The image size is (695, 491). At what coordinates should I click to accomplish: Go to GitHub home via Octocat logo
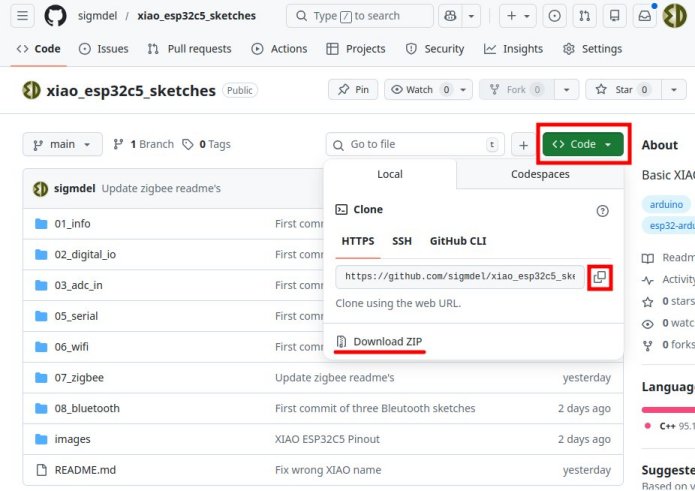click(55, 16)
